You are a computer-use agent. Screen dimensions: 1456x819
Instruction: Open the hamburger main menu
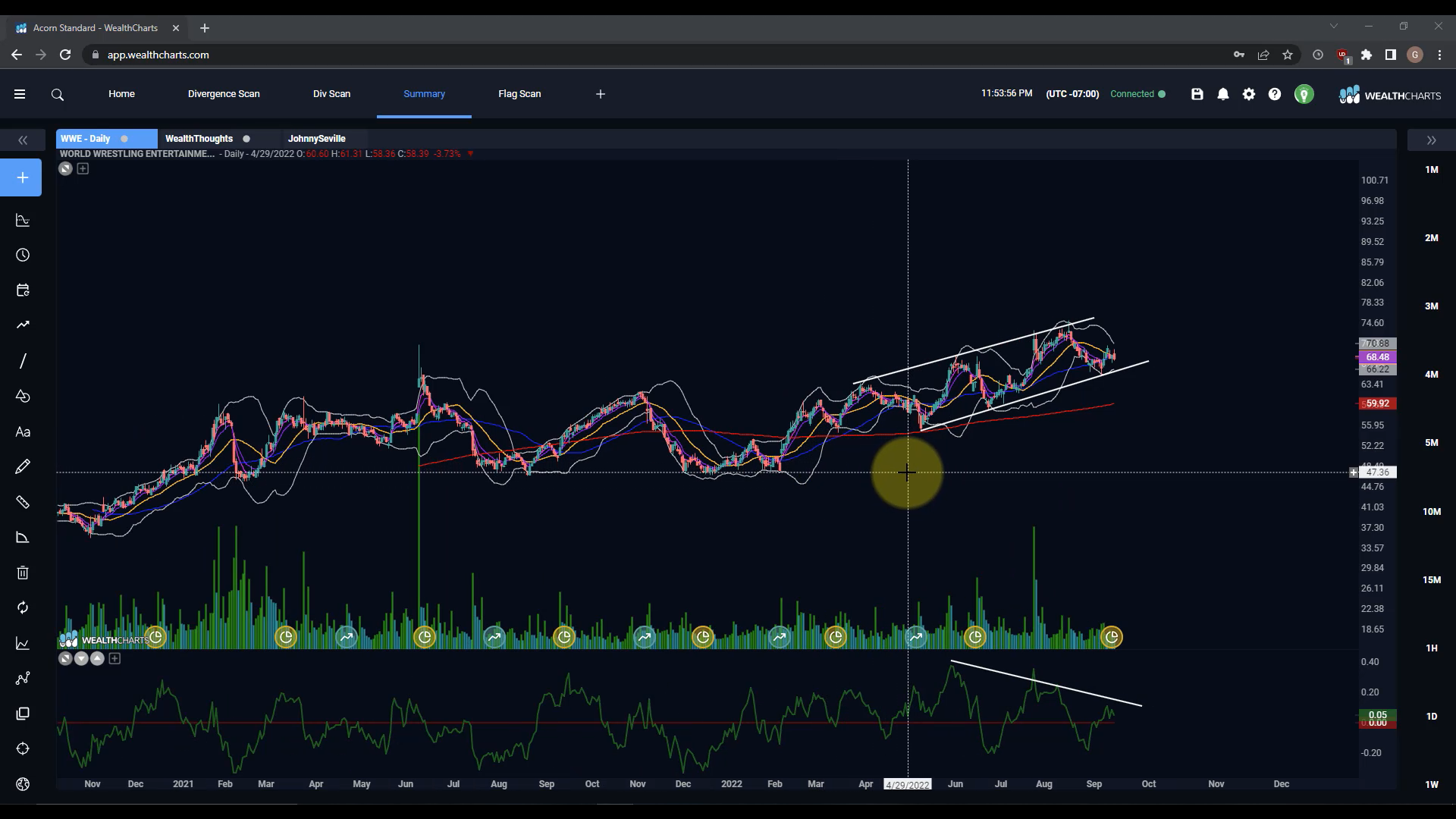[20, 94]
